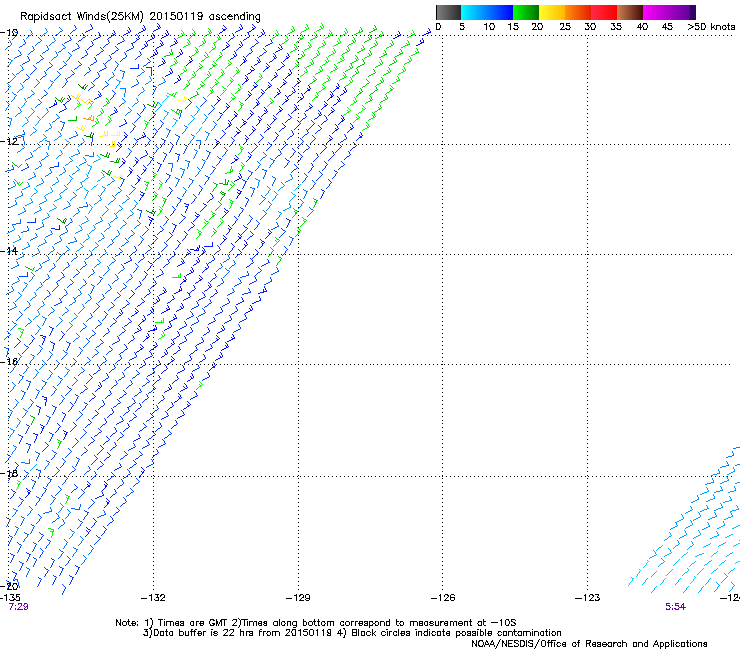740x650 pixels.
Task: Click the -126 longitude axis label
Action: [x=443, y=598]
